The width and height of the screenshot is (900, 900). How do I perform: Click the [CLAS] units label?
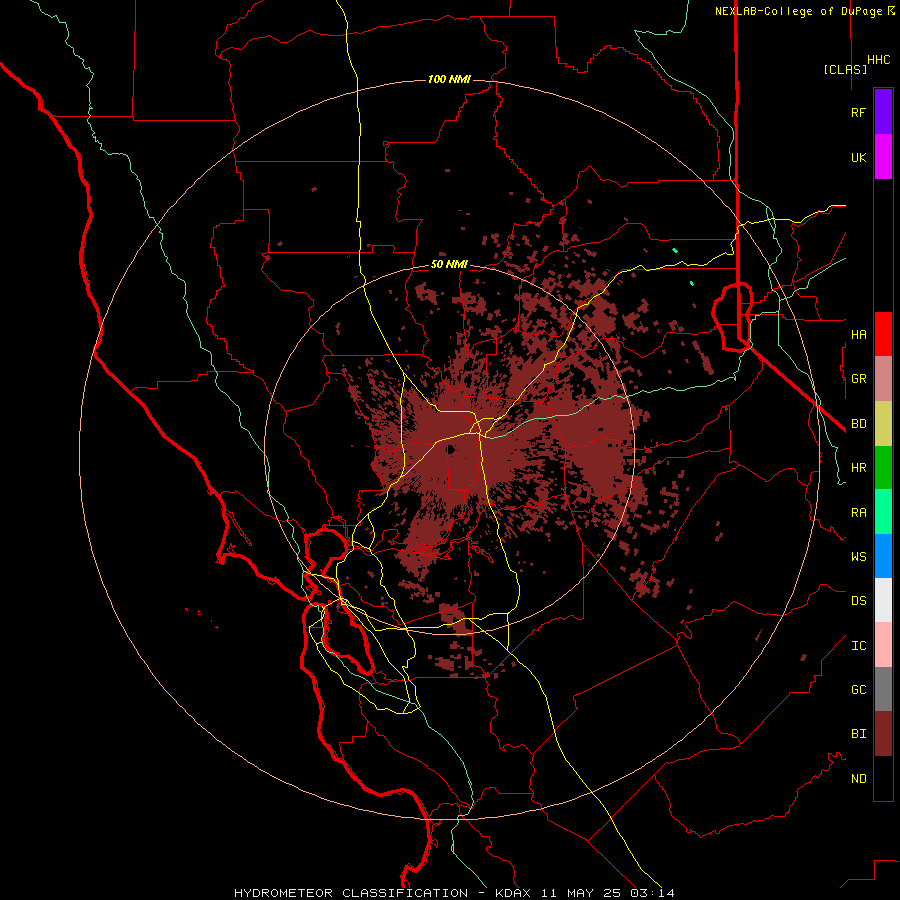tap(845, 69)
